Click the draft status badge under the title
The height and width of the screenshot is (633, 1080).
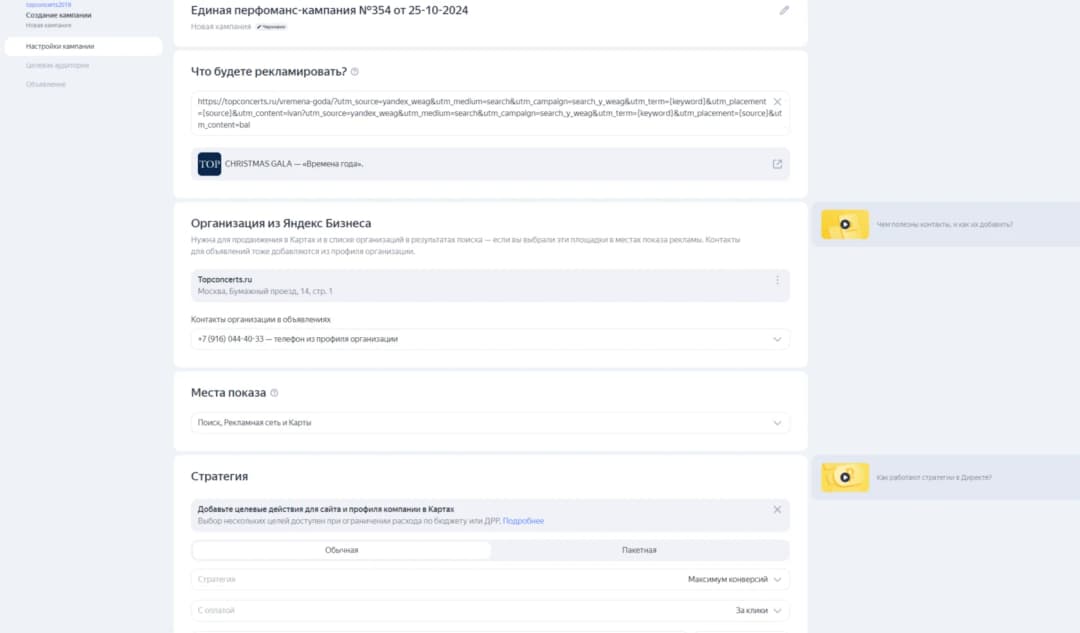coord(271,27)
